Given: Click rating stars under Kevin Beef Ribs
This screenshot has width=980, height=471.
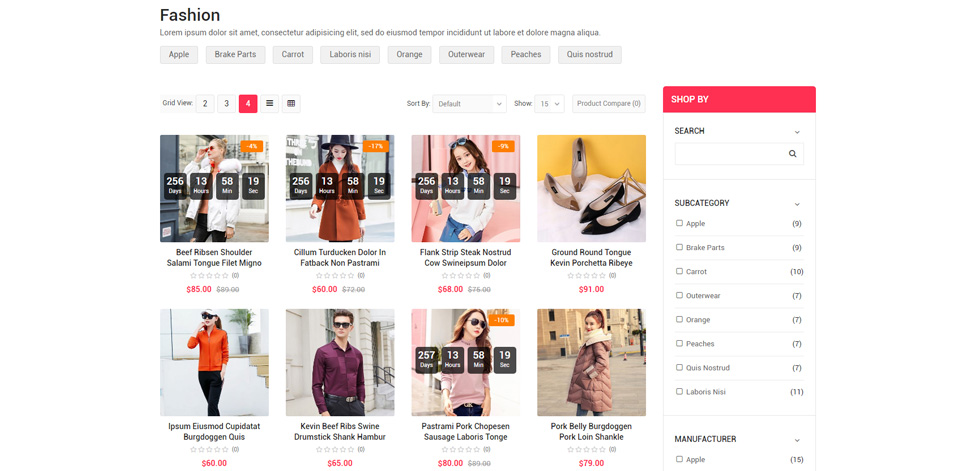Looking at the screenshot, I should click(x=335, y=449).
